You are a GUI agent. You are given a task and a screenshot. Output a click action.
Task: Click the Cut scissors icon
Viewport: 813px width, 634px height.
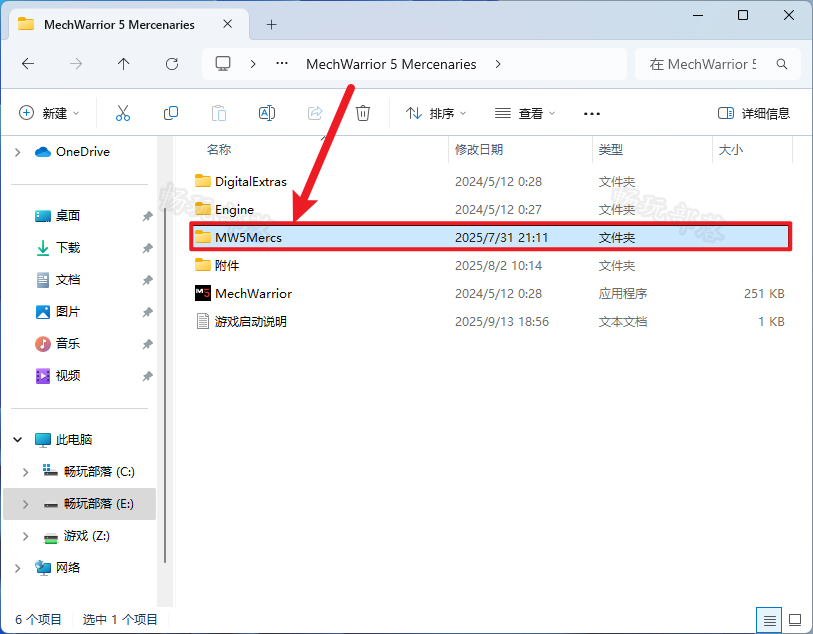[x=123, y=113]
